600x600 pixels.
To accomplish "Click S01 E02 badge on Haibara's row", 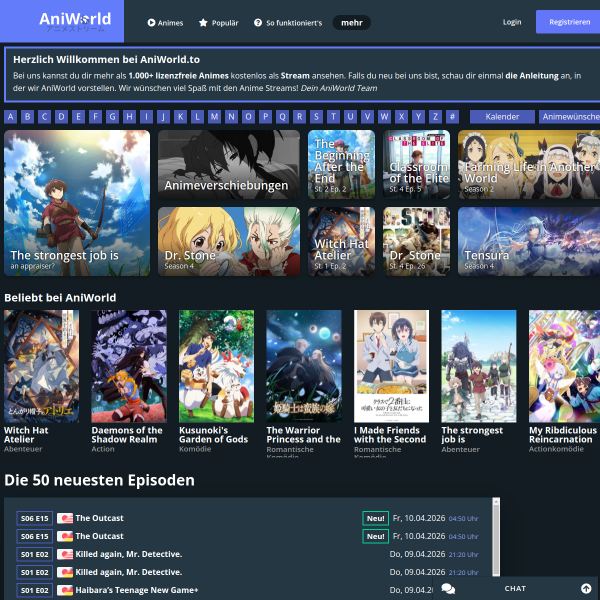I will (x=34, y=590).
